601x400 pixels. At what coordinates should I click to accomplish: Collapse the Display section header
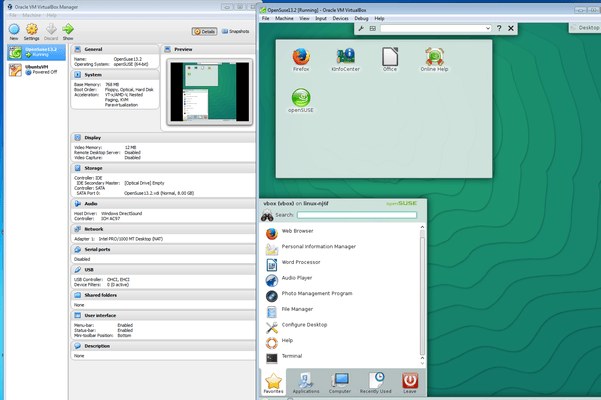click(x=163, y=138)
